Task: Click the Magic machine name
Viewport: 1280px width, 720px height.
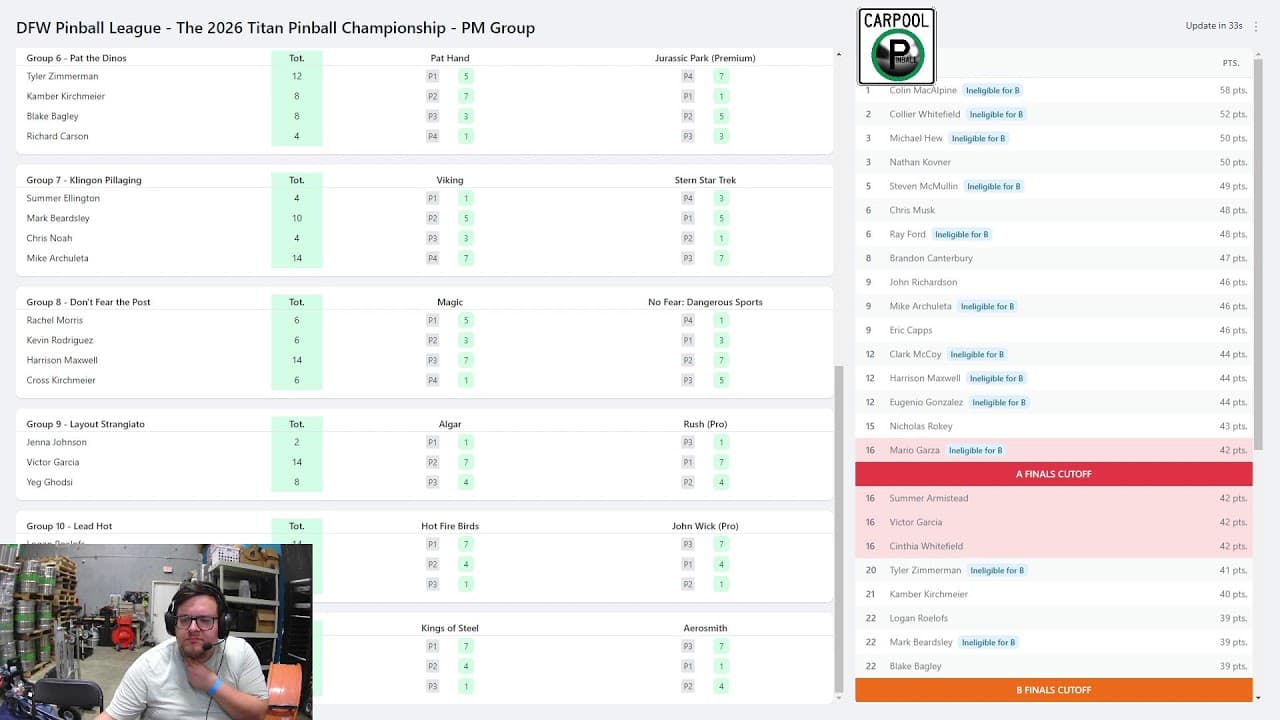Action: click(x=450, y=302)
